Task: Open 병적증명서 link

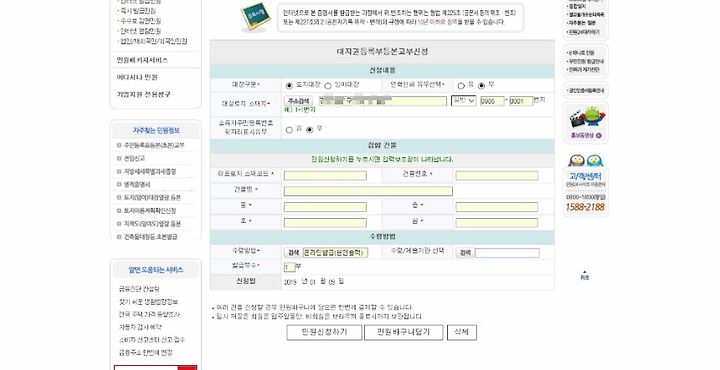Action: click(137, 185)
